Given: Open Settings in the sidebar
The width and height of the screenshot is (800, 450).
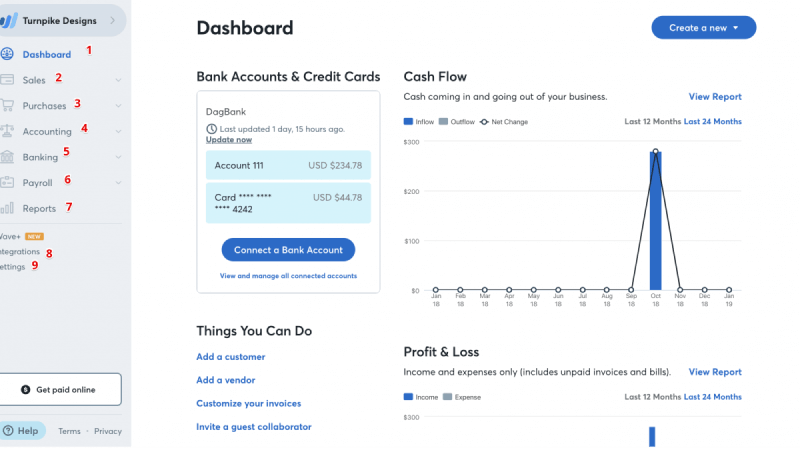Looking at the screenshot, I should [x=12, y=267].
